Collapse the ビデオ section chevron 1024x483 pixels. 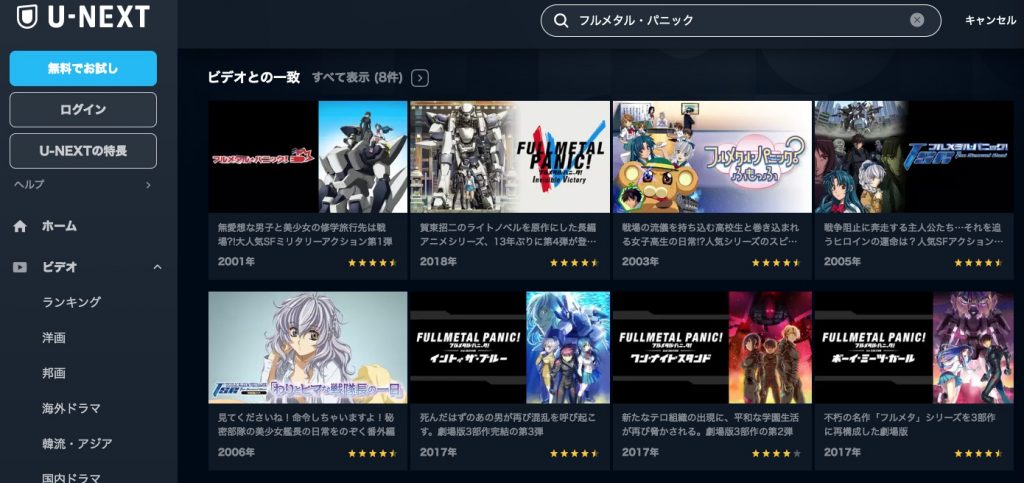pyautogui.click(x=157, y=267)
